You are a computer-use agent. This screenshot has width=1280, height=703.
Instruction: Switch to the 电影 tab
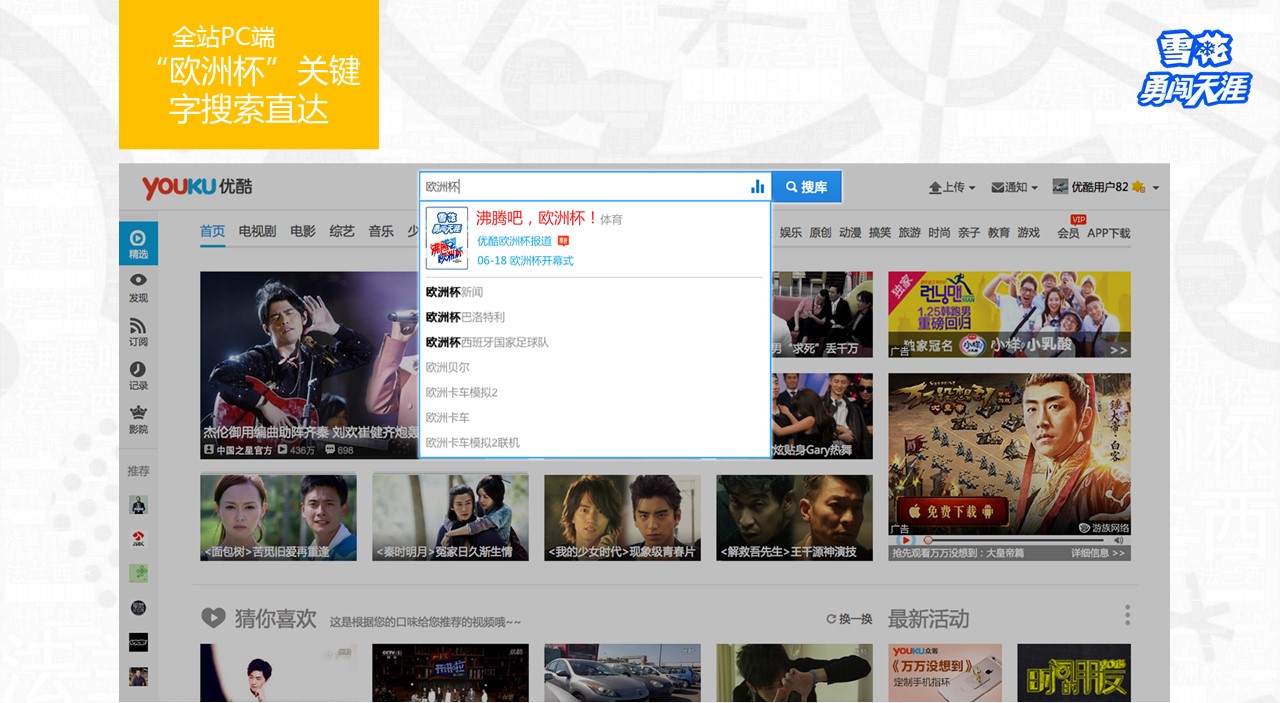[303, 232]
